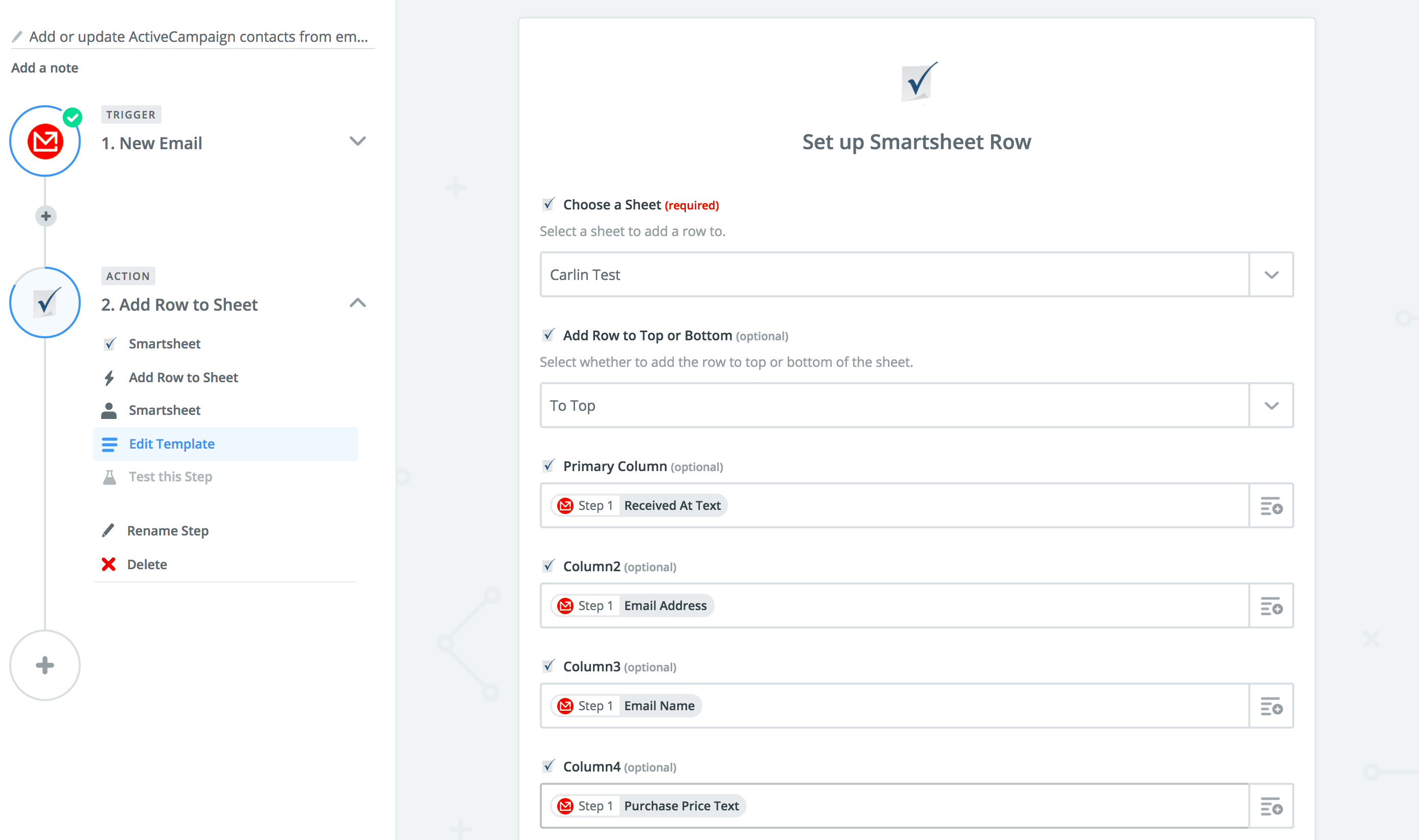Click the 2. Add Row to Sheet heading
Screen dimensions: 1419x840
pyautogui.click(x=179, y=305)
